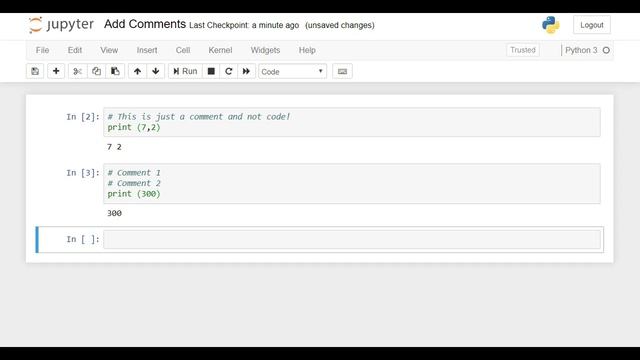This screenshot has height=360, width=640.
Task: Interrupt the kernel with stop icon
Action: coord(211,71)
